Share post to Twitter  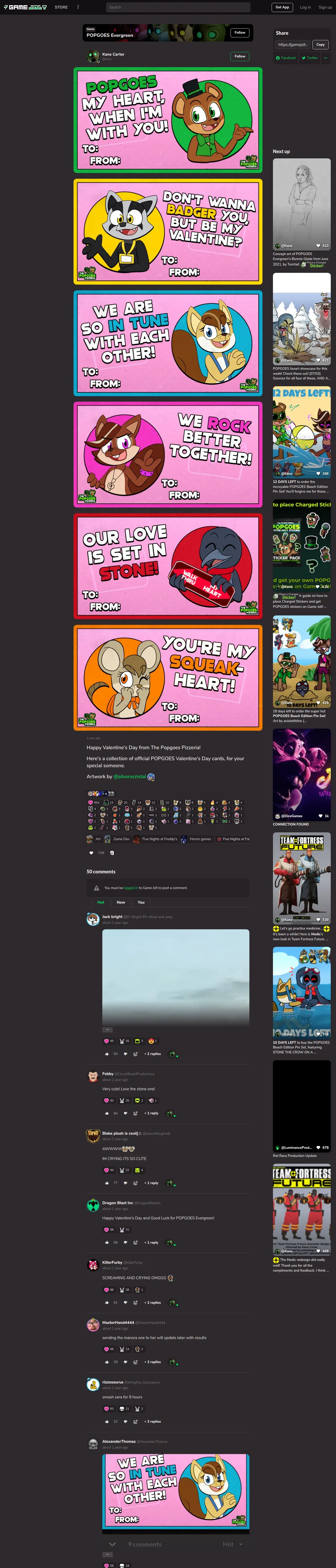click(310, 58)
